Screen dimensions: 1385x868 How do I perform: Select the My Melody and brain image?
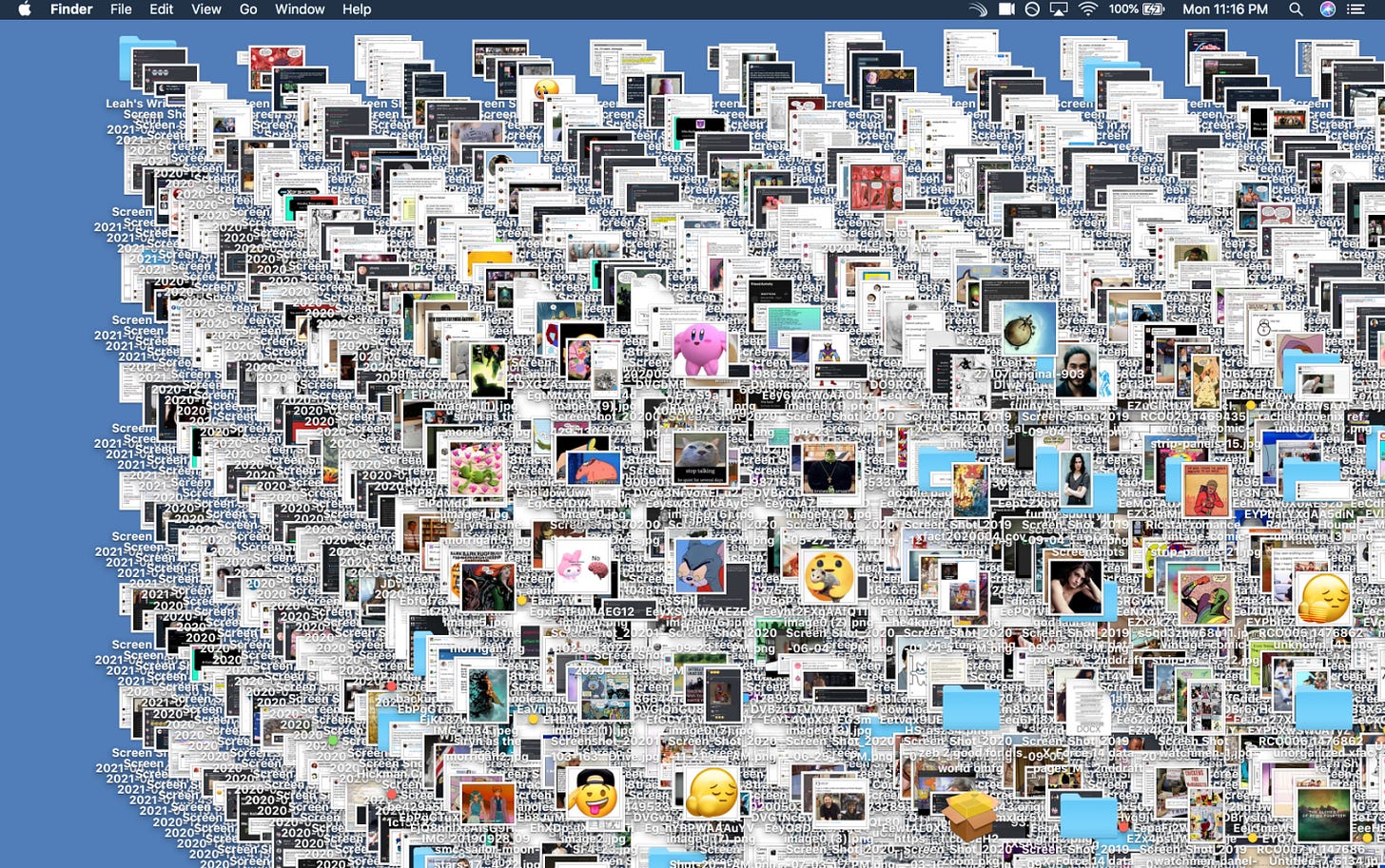[x=582, y=568]
